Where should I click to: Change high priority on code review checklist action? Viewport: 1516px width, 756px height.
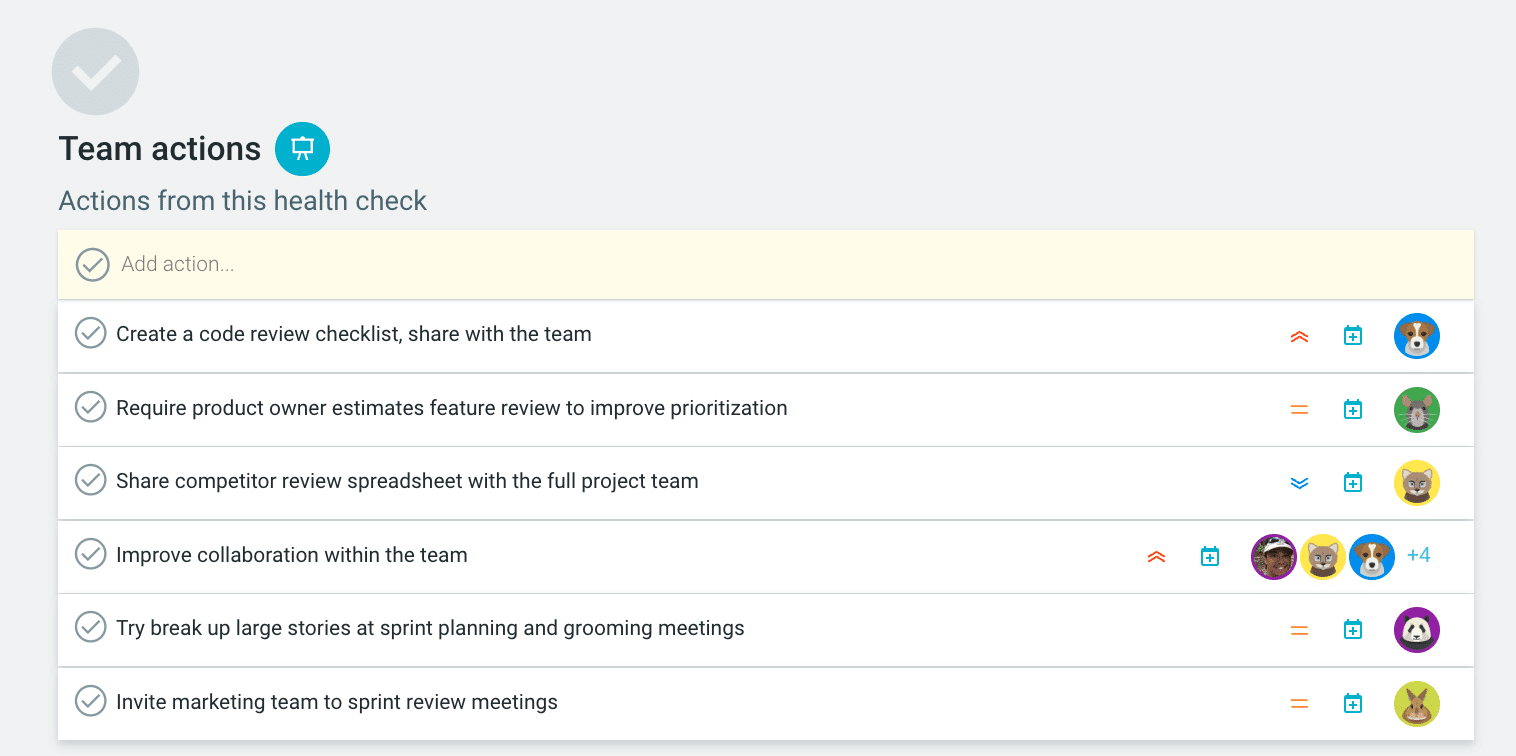click(1299, 337)
